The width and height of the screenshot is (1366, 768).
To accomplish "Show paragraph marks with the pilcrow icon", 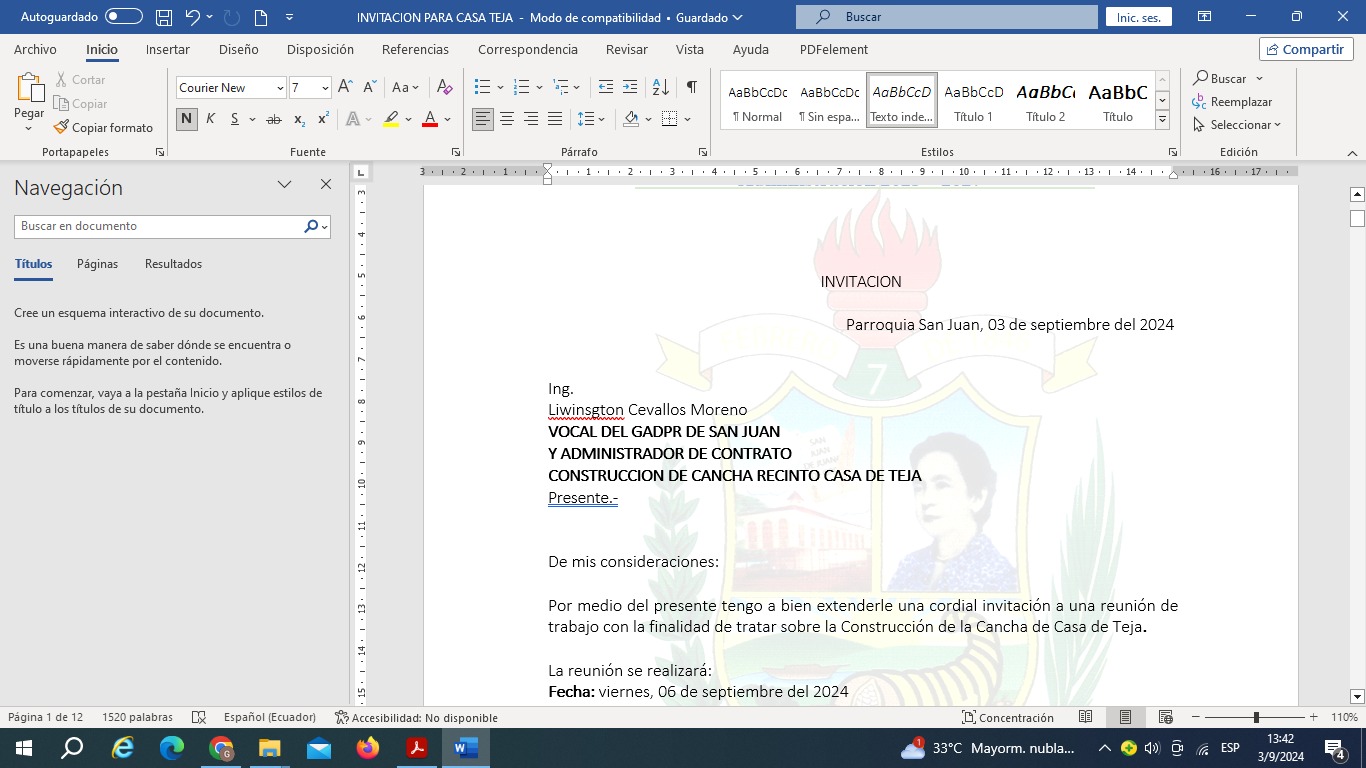I will 691,88.
